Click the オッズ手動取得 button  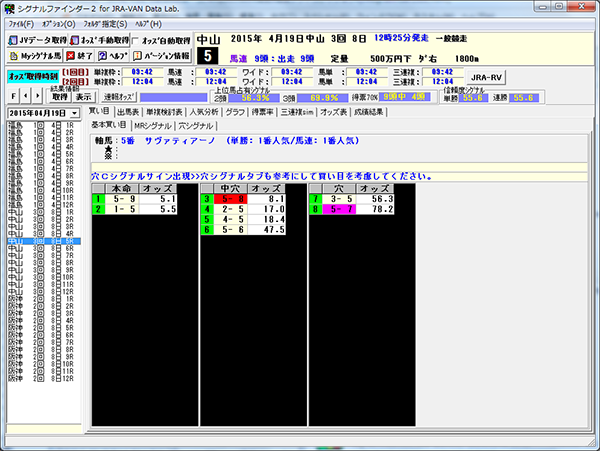coord(99,41)
